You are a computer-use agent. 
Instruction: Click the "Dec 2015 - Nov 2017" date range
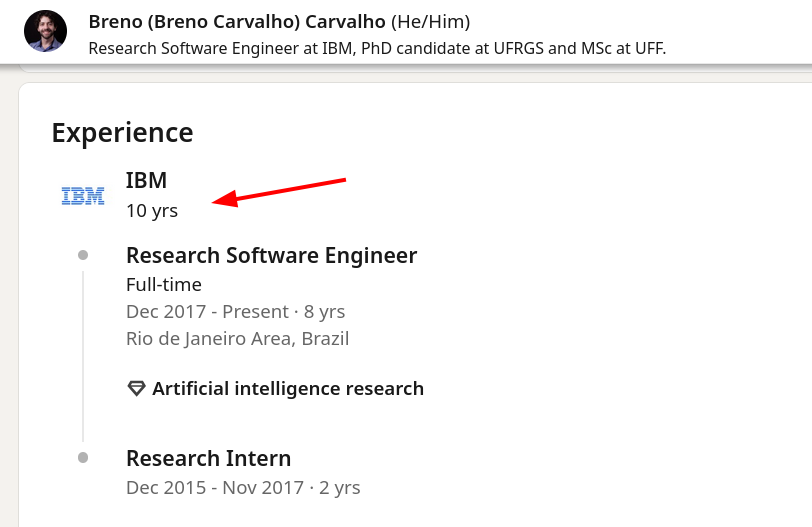point(213,488)
